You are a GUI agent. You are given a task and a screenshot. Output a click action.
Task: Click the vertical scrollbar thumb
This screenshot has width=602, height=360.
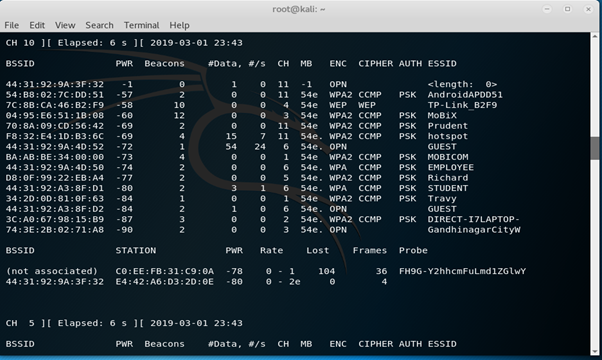coord(595,148)
